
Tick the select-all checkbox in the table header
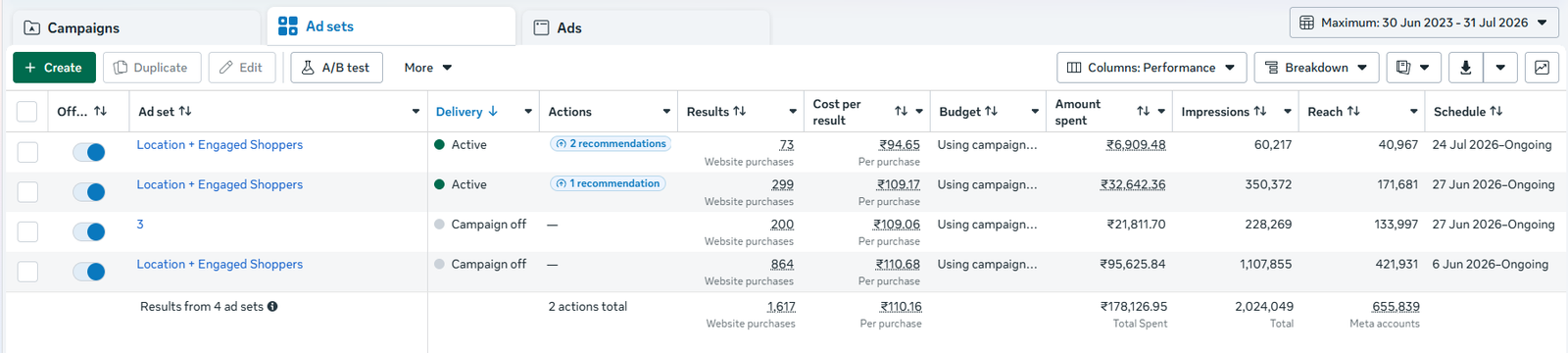tap(27, 112)
